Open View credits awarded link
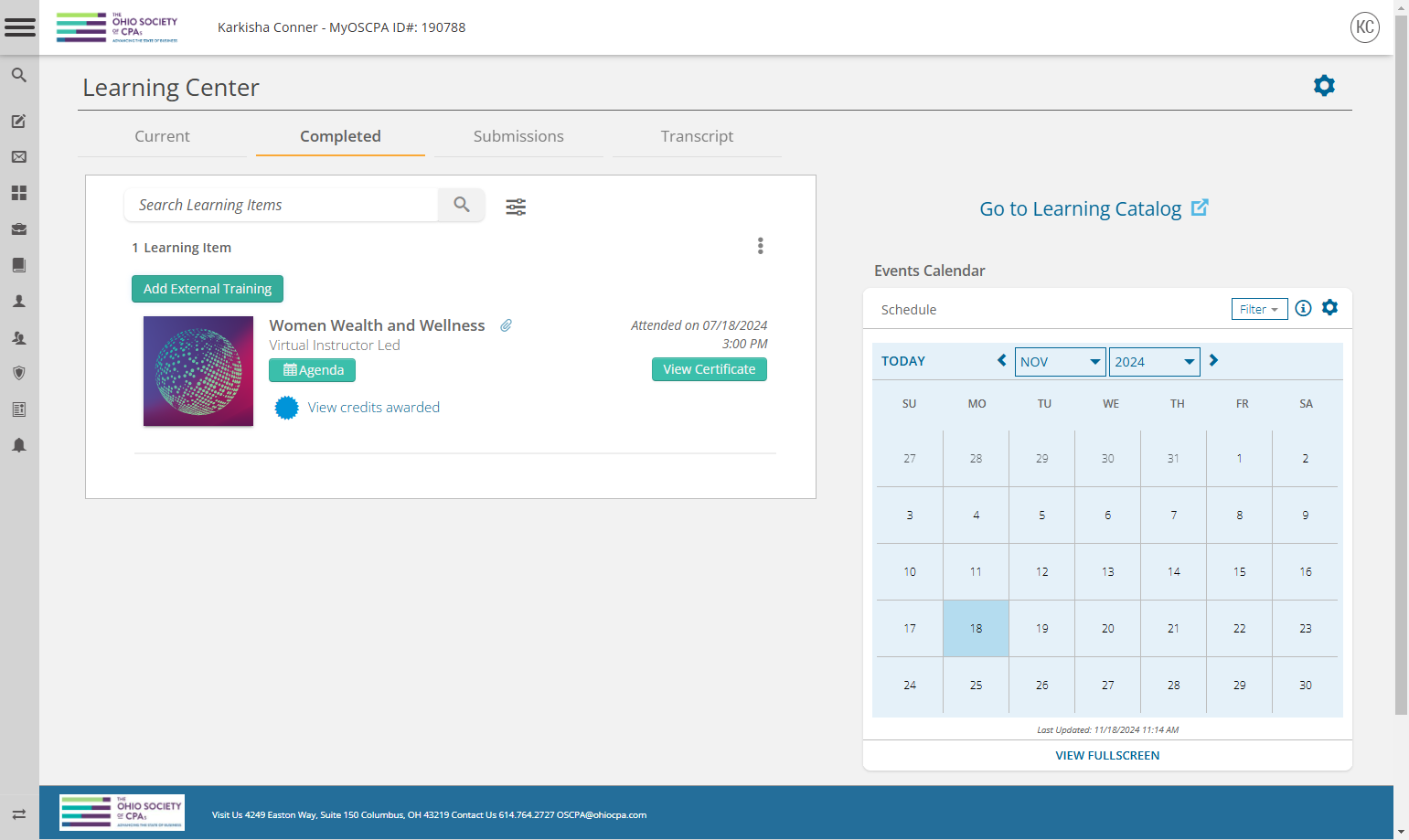The image size is (1409, 840). click(373, 408)
